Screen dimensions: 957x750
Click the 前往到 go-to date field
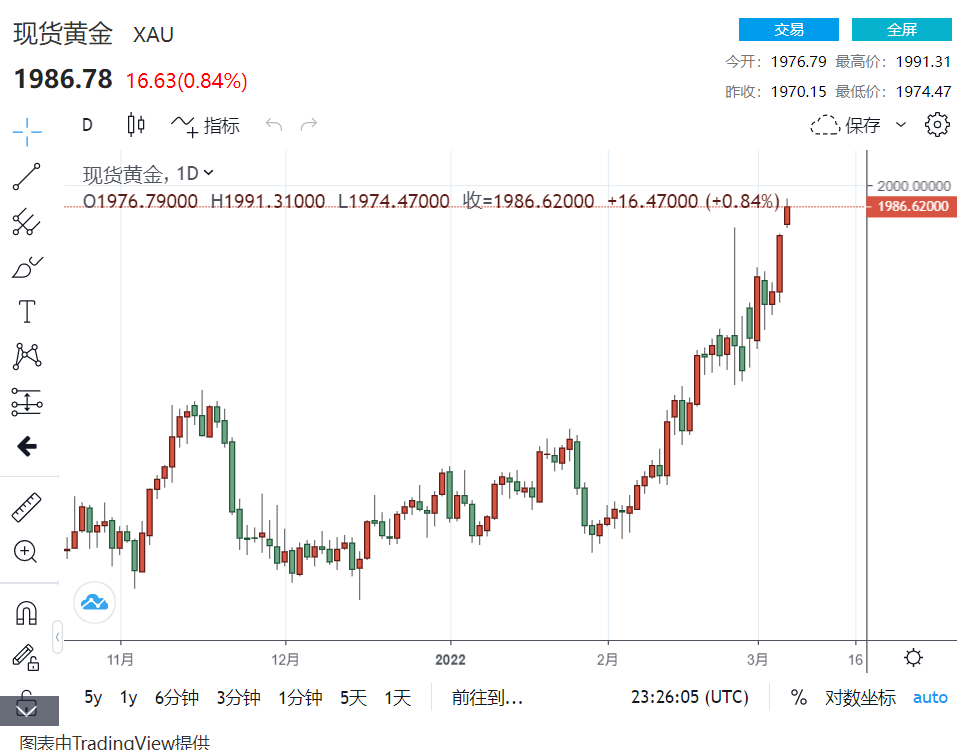[487, 698]
